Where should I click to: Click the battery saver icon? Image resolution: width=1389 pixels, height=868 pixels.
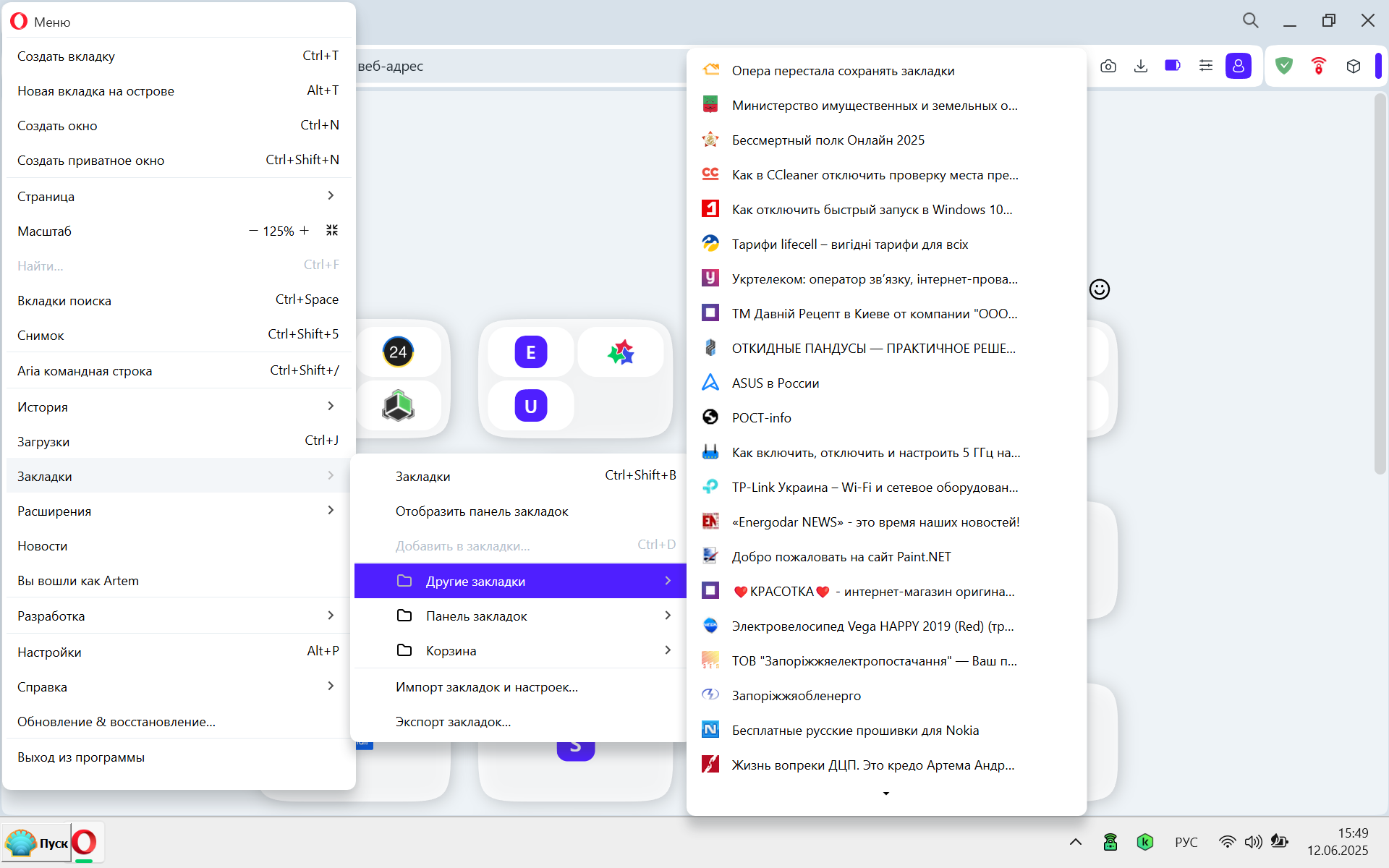point(1173,66)
